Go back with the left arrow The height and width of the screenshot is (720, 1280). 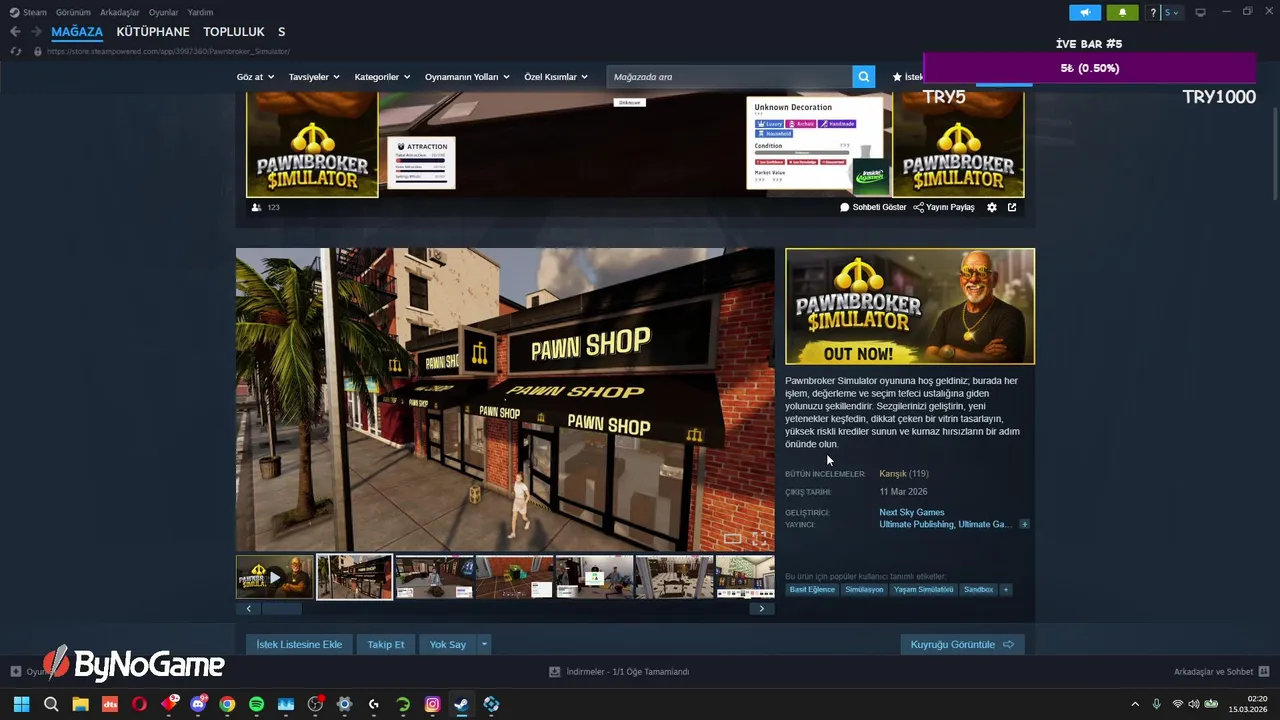pos(15,32)
